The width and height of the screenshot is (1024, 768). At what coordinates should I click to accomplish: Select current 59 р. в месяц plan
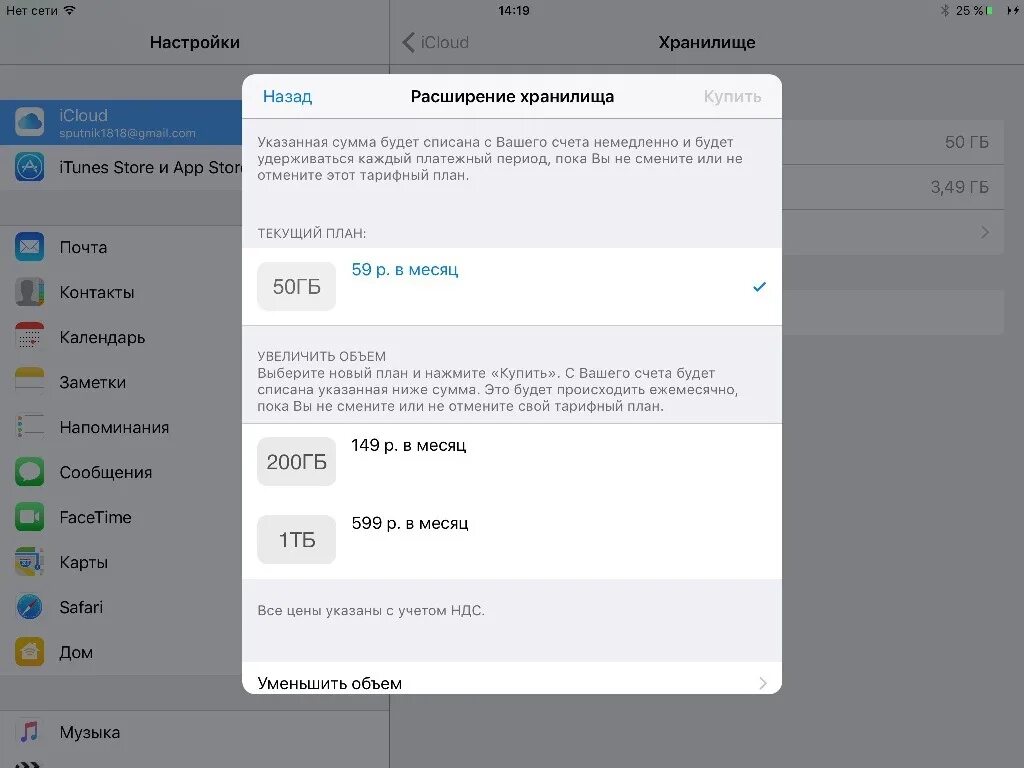tap(511, 286)
